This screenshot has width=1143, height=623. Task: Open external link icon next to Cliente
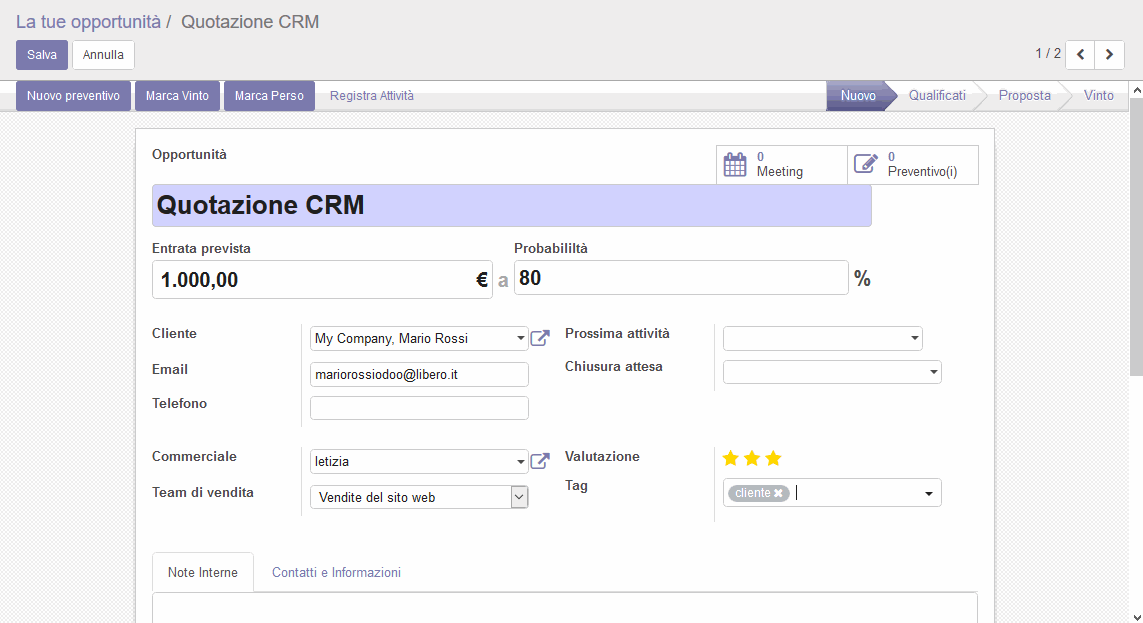[x=540, y=338]
